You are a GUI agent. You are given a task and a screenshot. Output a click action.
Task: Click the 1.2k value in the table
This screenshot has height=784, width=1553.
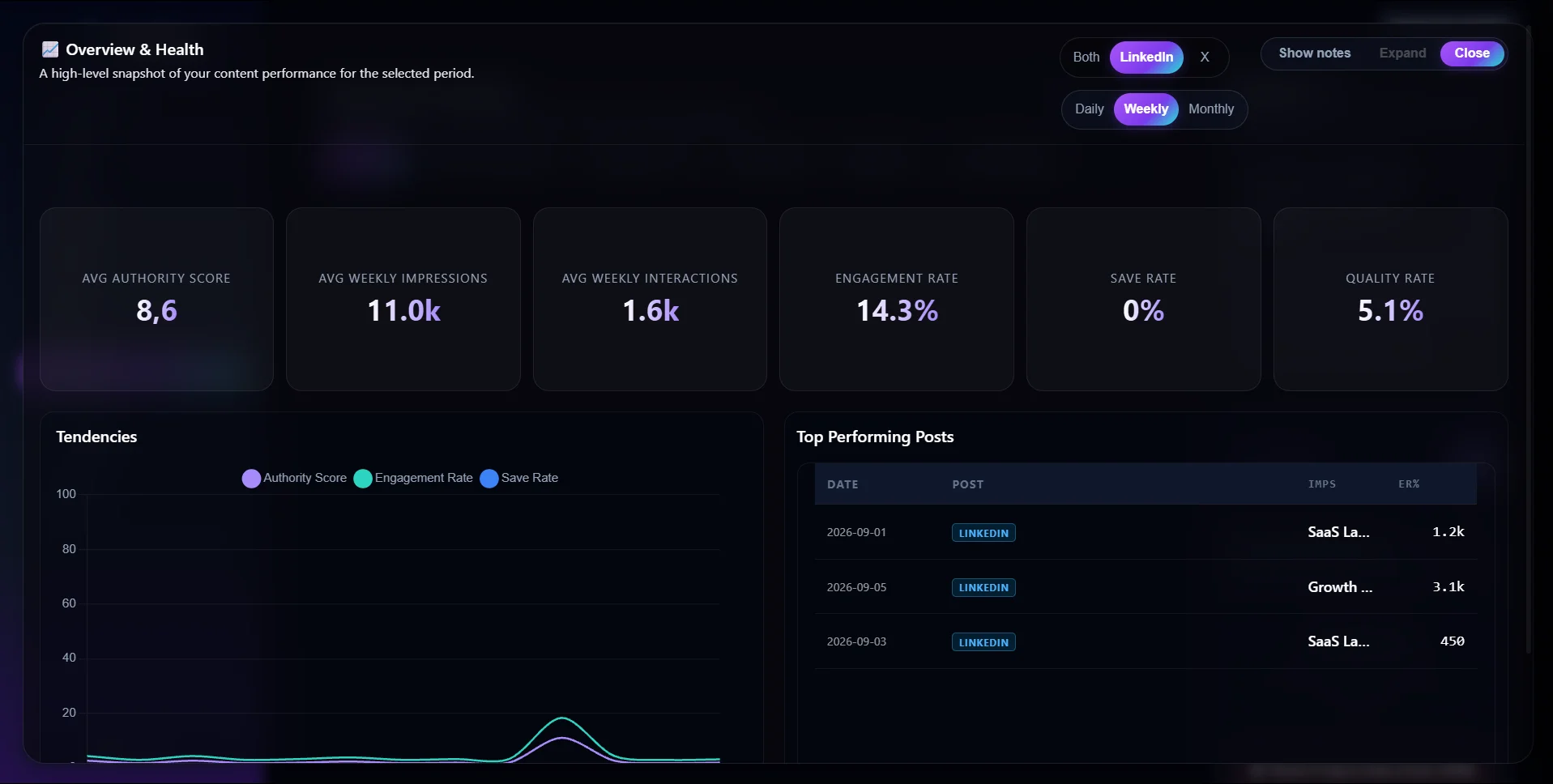[1448, 532]
